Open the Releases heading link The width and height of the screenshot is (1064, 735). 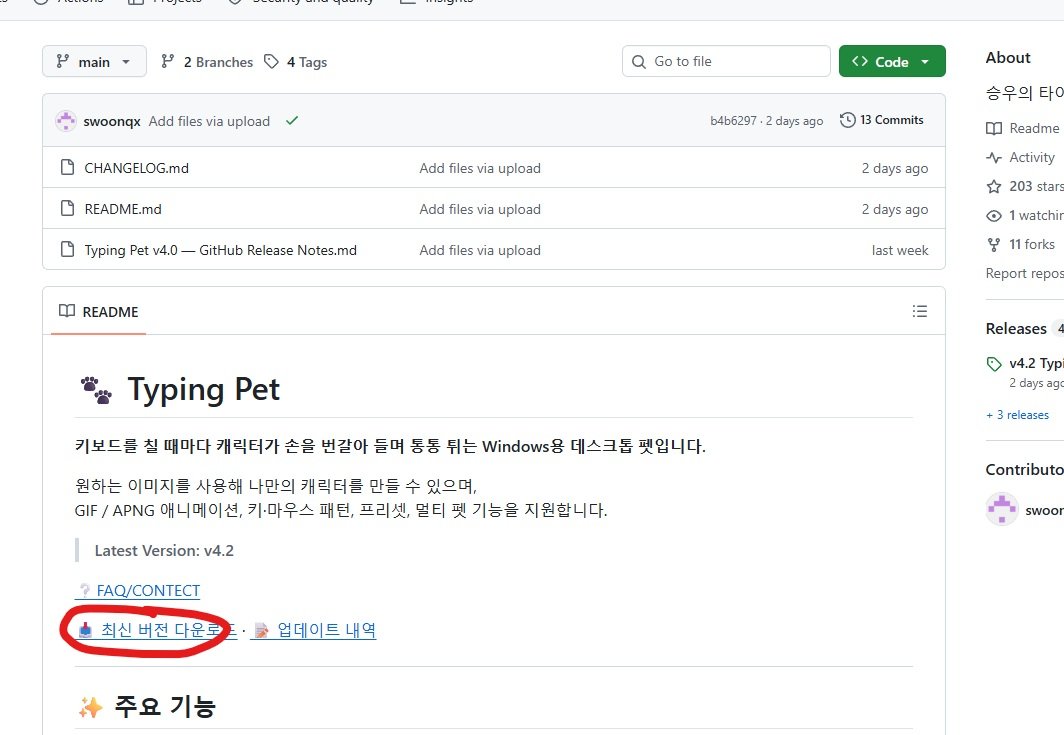[1016, 328]
